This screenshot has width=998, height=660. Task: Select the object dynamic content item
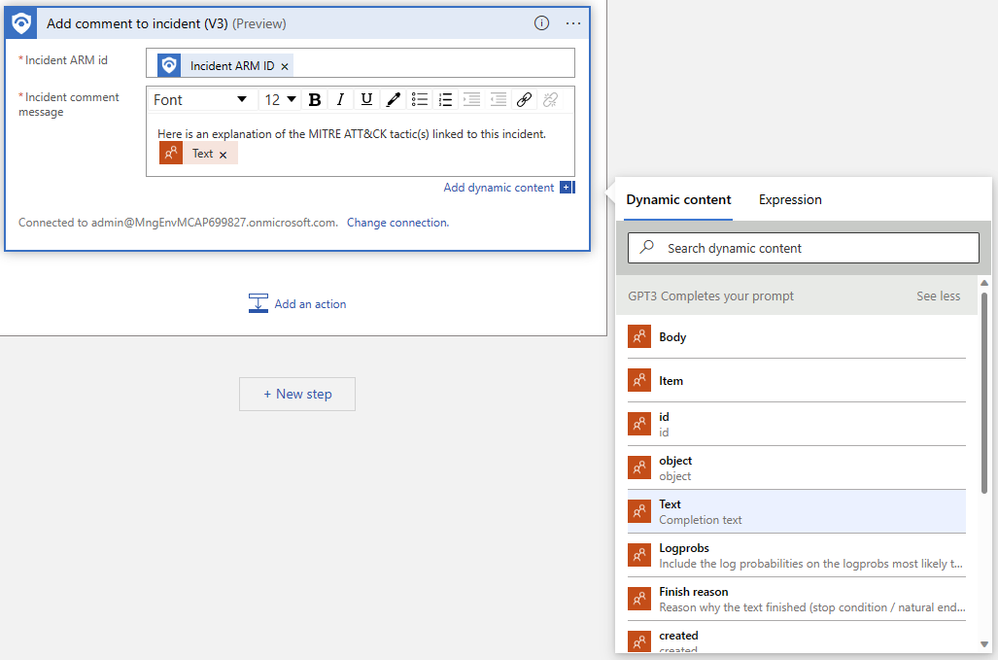[796, 468]
